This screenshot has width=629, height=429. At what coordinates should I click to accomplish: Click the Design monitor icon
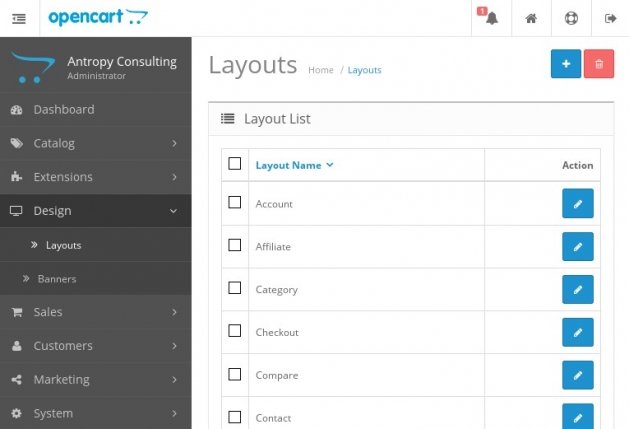(16, 211)
